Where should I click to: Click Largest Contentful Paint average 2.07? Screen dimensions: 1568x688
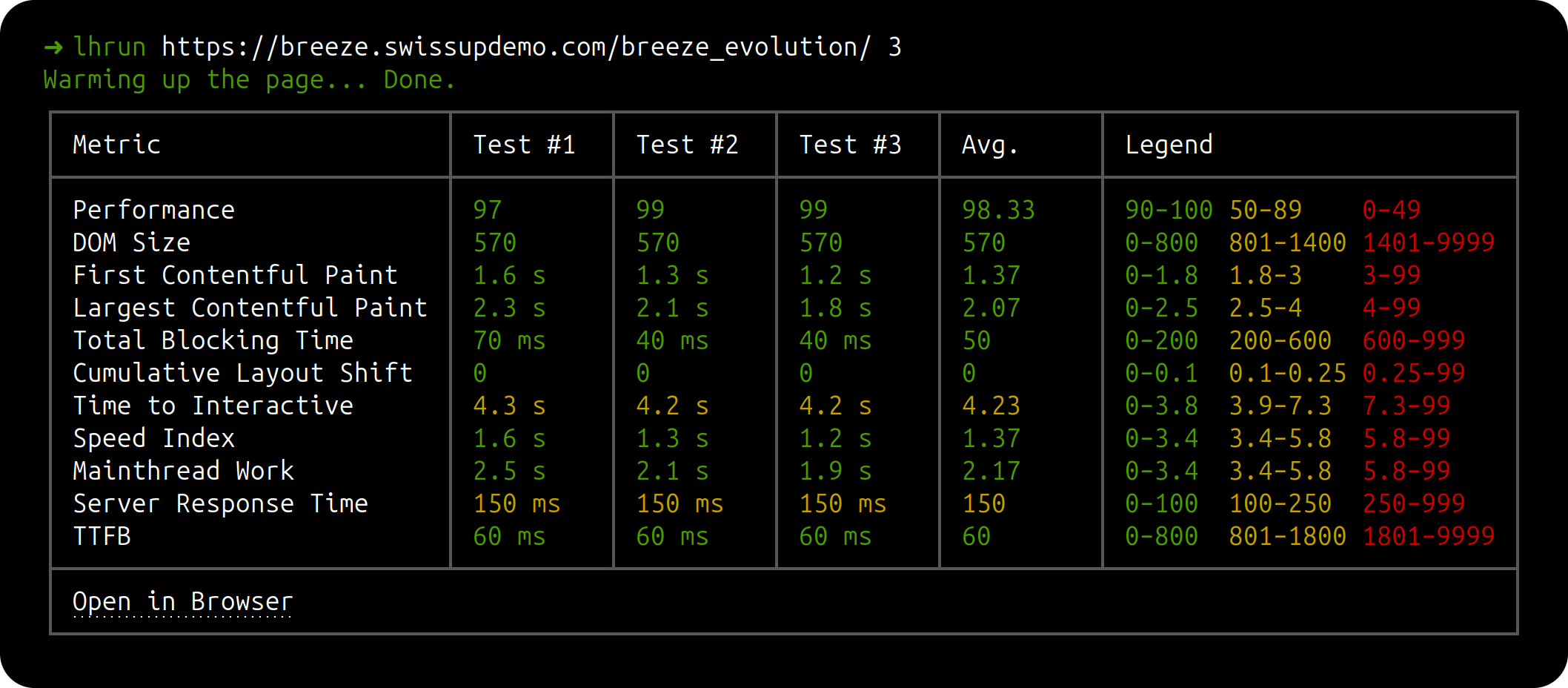coord(991,308)
